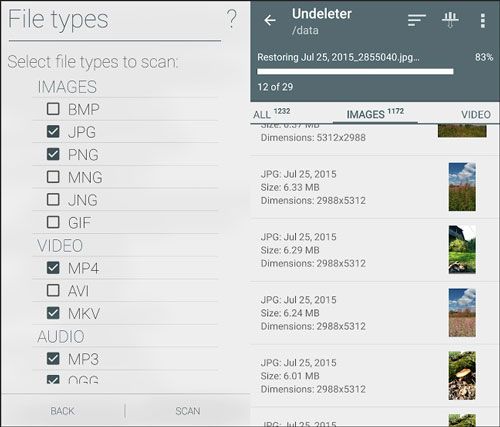Viewport: 500px width, 427px height.
Task: Enable the MNG checkbox
Action: (x=53, y=177)
